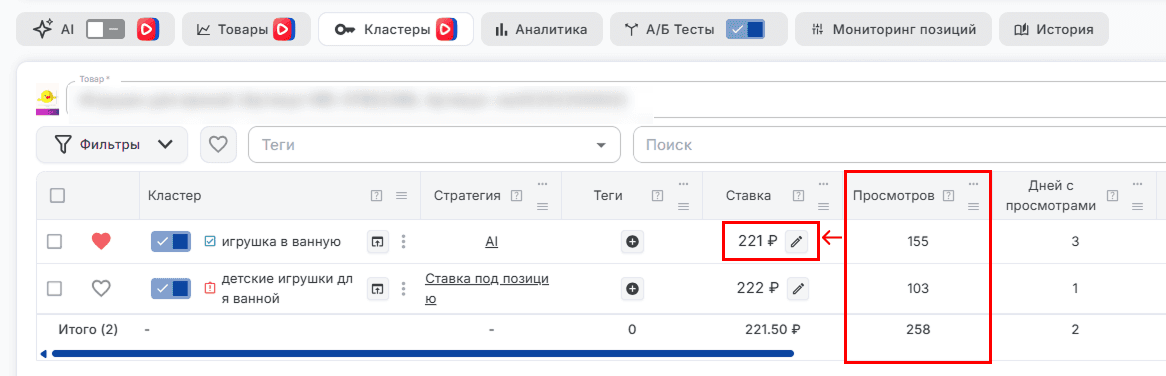Open the Ставка под позицию strategy link
Screen dimensions: 1166x376
pyautogui.click(x=487, y=288)
